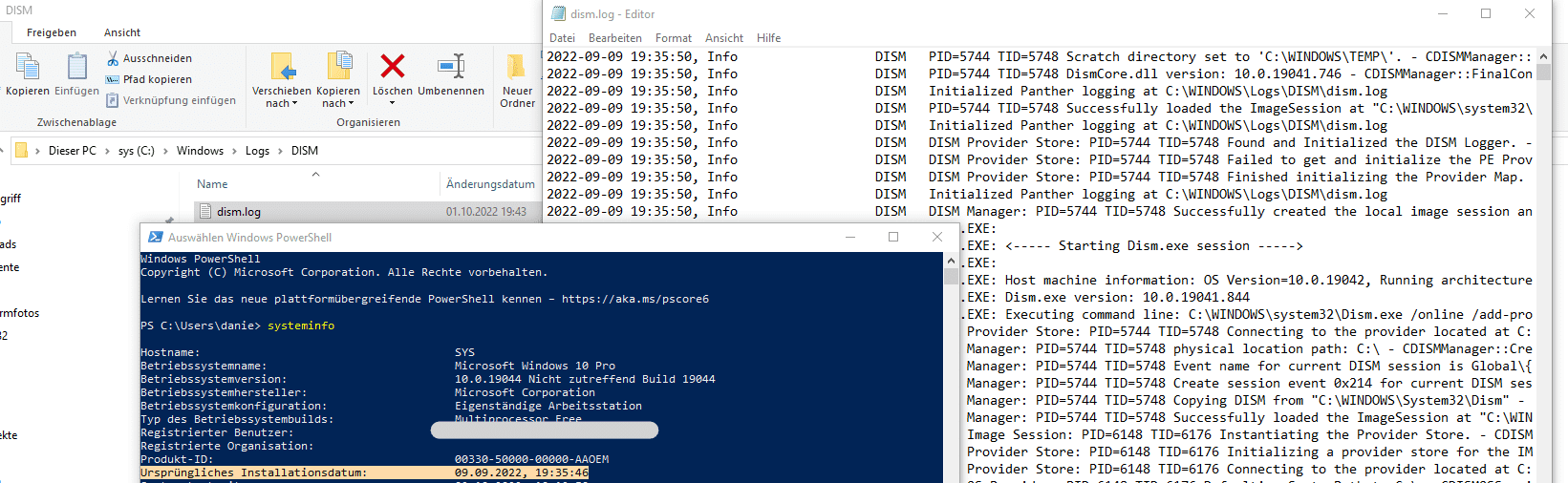Select the dism.log file in the list
Image resolution: width=1568 pixels, height=483 pixels.
[368, 212]
